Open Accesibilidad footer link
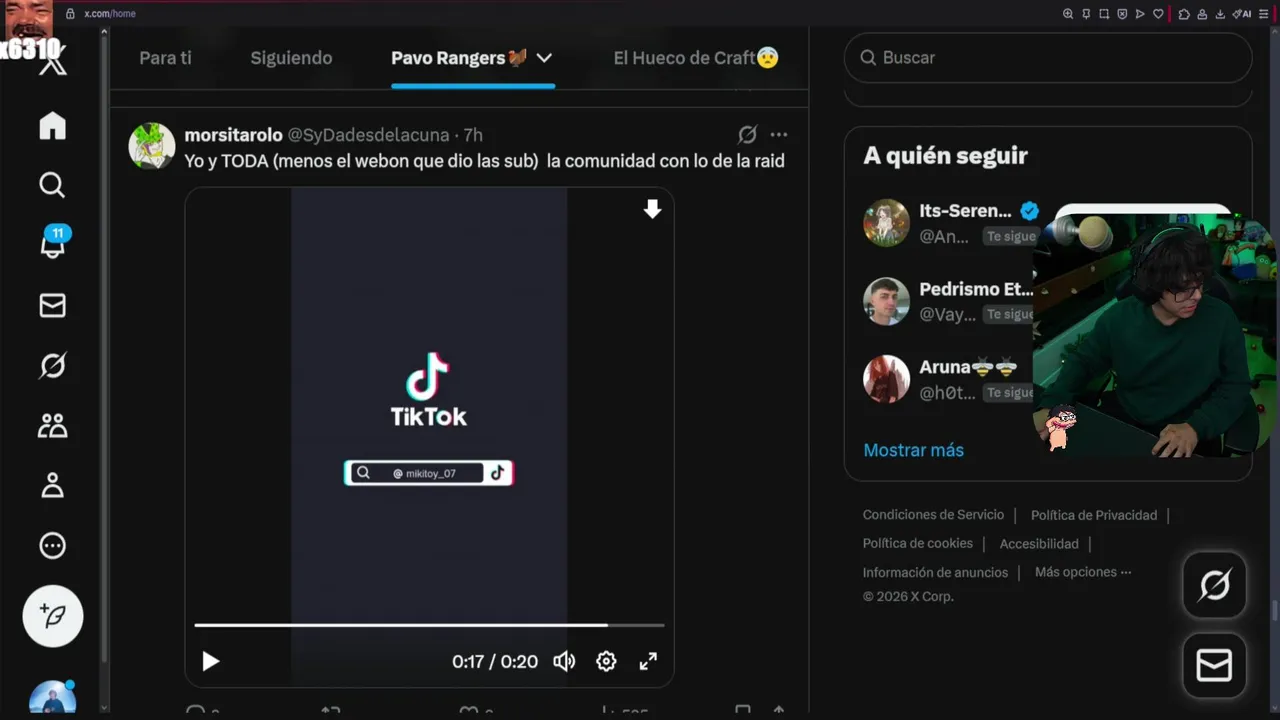Viewport: 1280px width, 720px height. pos(1039,543)
